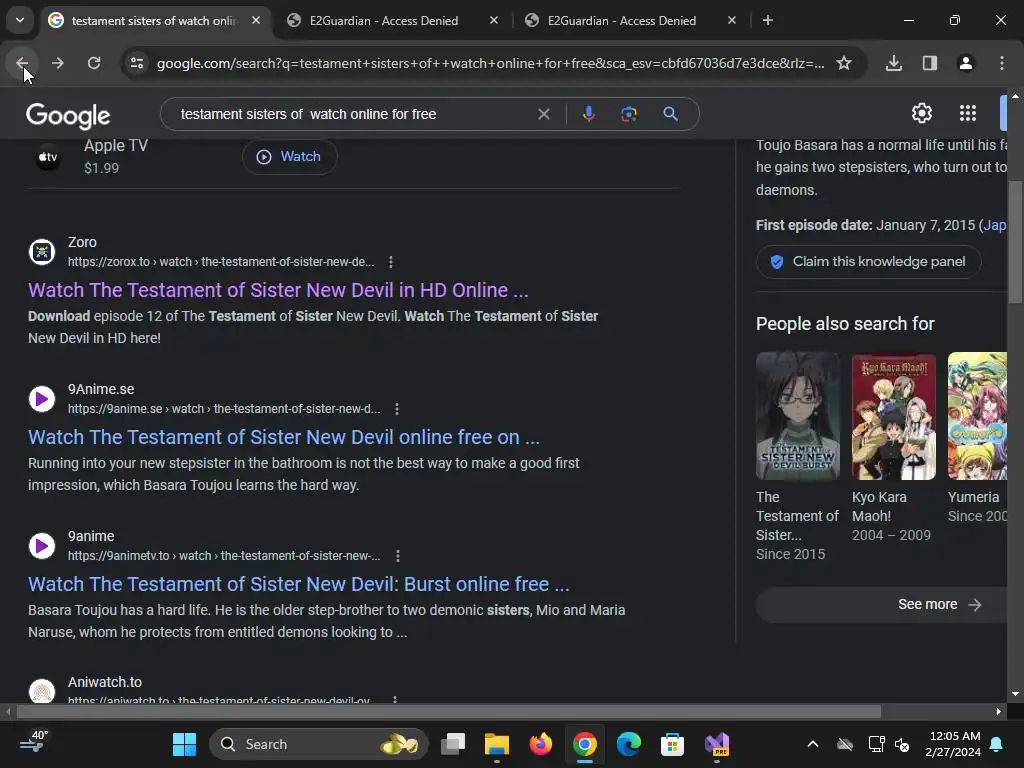Switch to the testament sisters search tab
Screen dimensions: 1024x768
[x=155, y=20]
